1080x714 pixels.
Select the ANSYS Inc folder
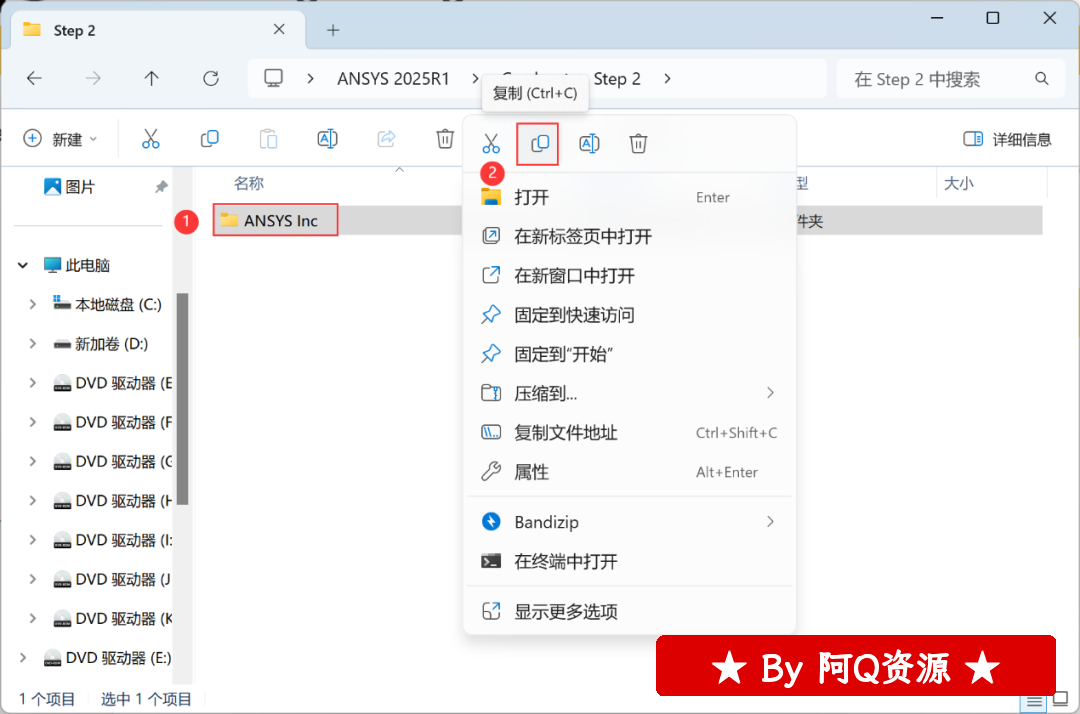point(276,220)
